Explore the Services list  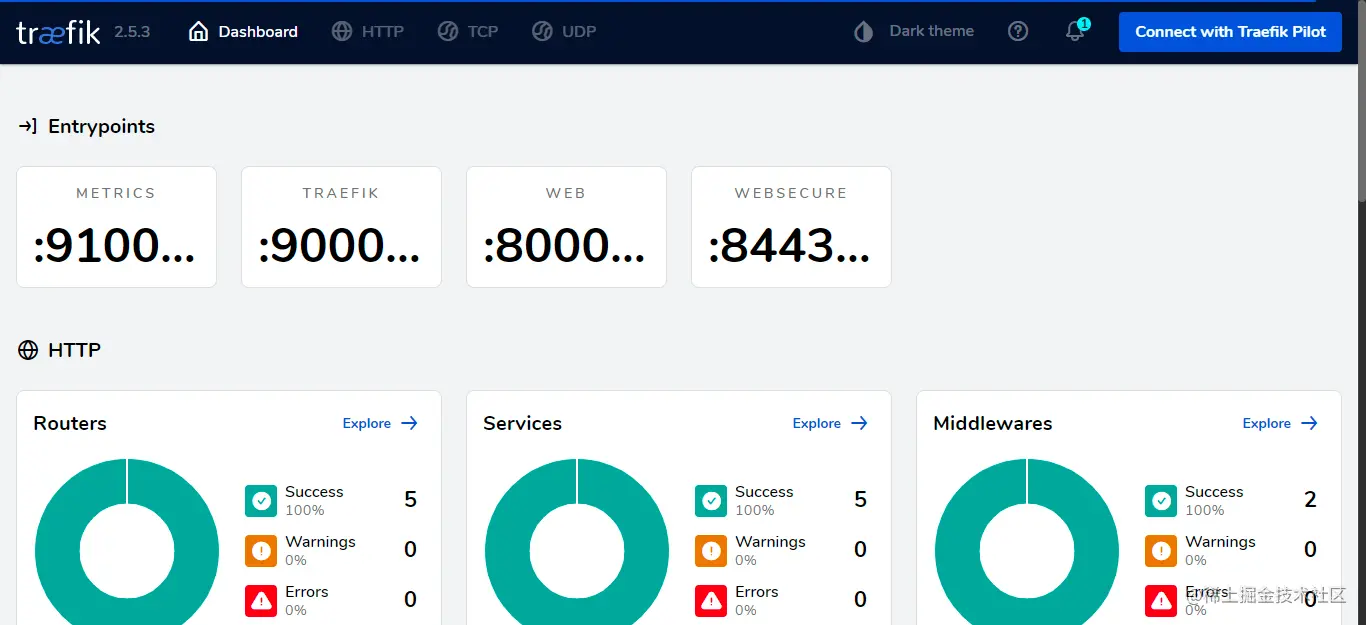[x=830, y=423]
